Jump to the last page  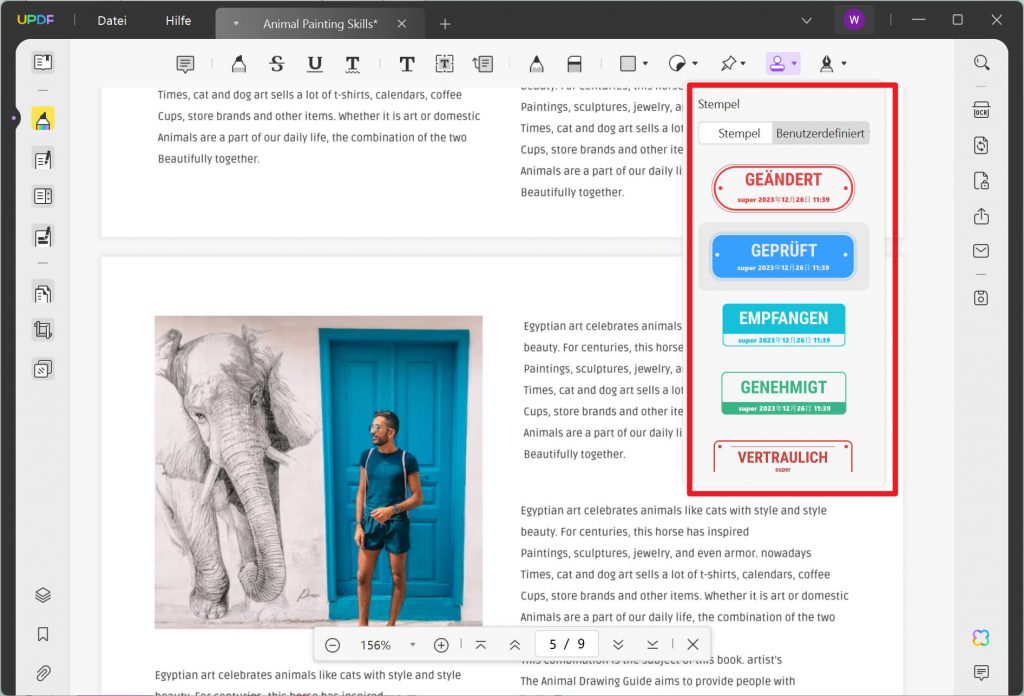(x=653, y=645)
